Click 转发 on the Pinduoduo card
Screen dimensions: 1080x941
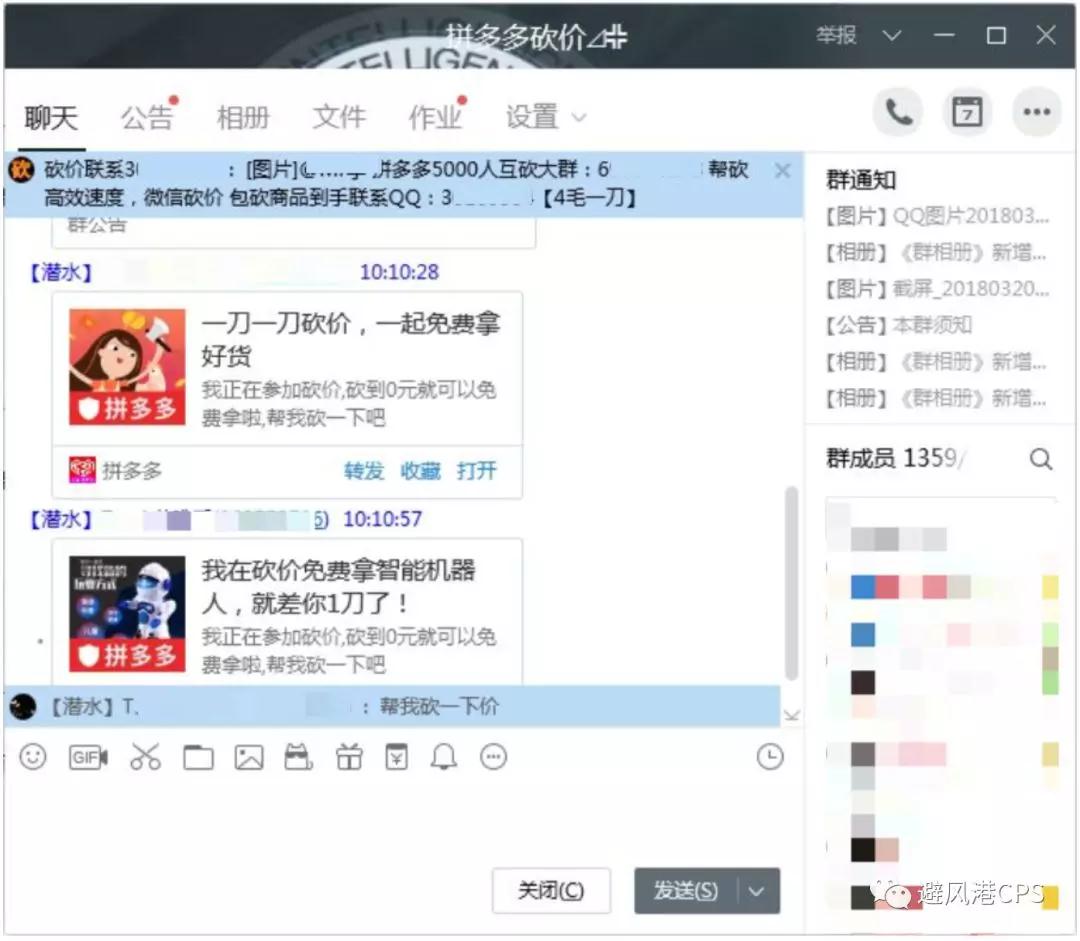[x=364, y=471]
